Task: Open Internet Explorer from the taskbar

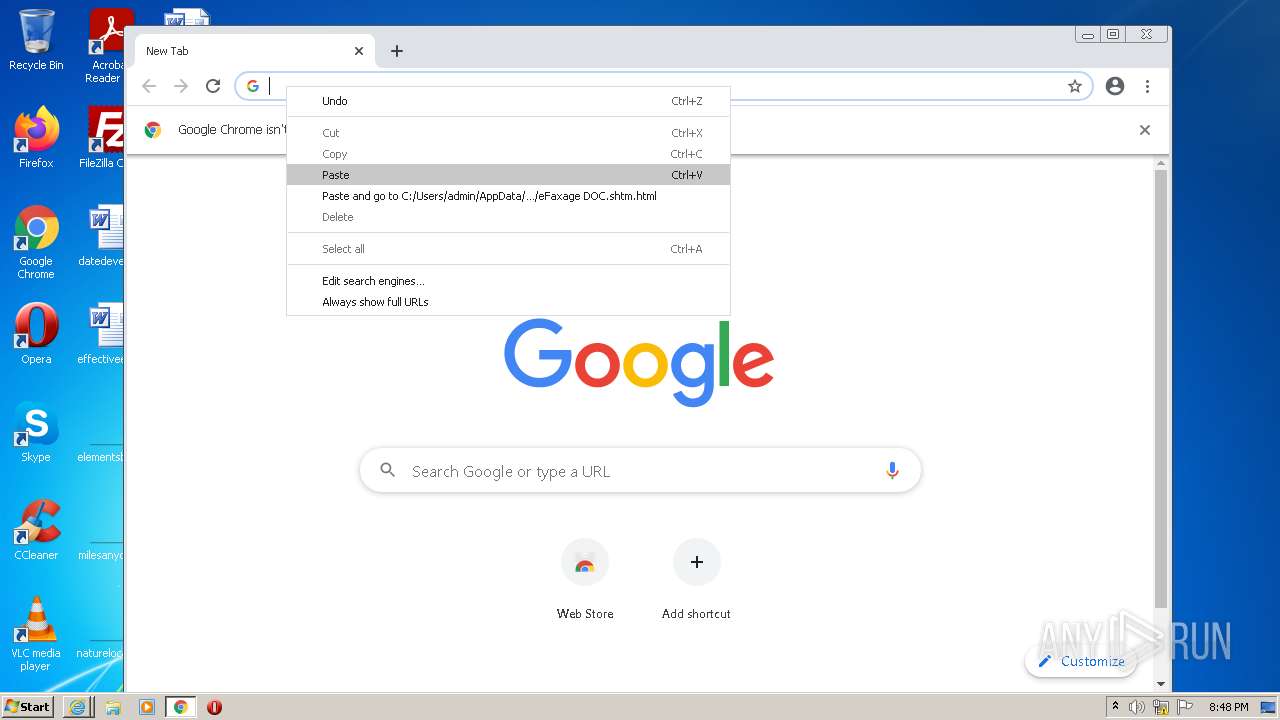Action: 78,707
